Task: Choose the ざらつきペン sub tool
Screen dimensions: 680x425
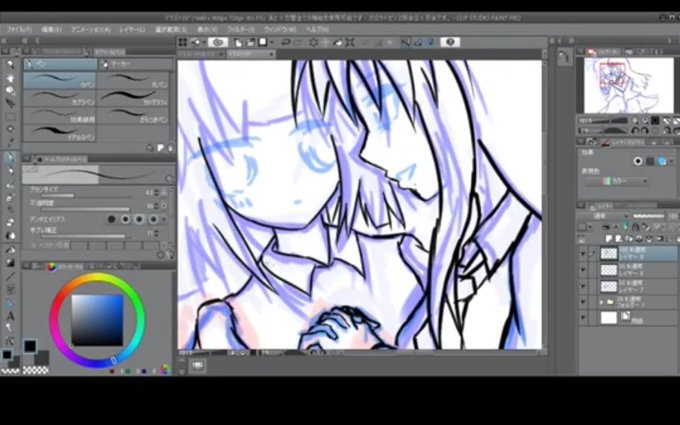Action: [134, 115]
